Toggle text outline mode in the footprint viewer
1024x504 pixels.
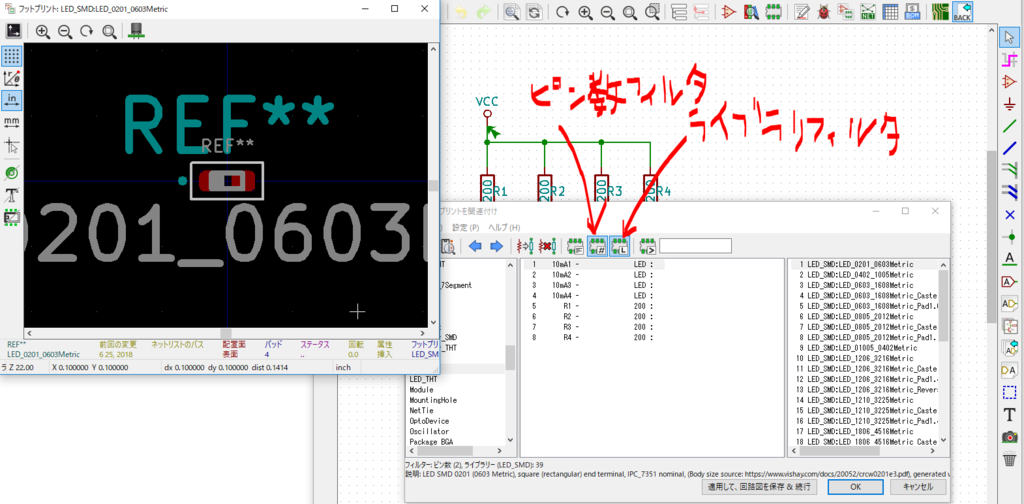tap(11, 195)
